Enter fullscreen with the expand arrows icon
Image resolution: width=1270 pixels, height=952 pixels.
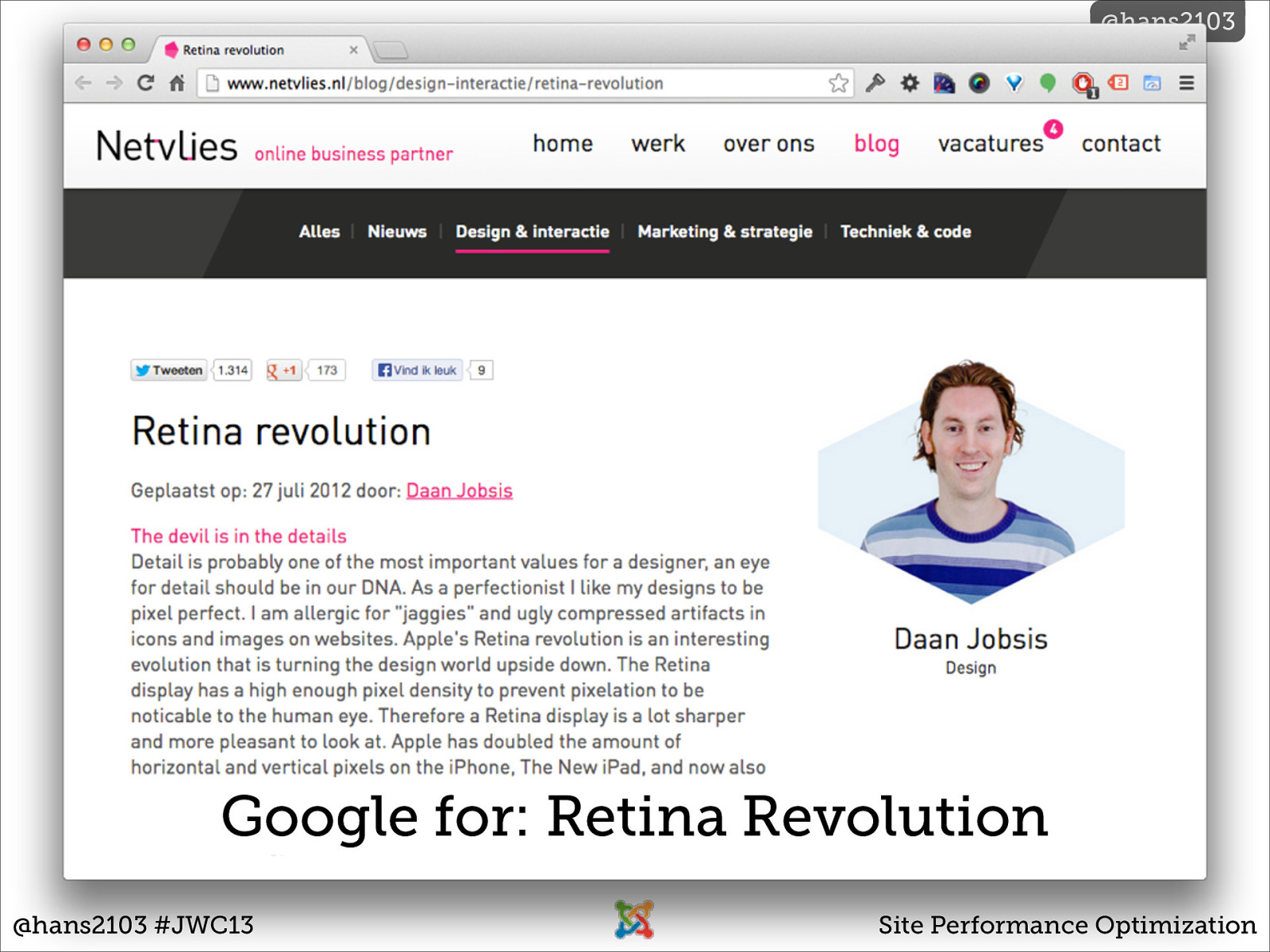coord(1187,43)
